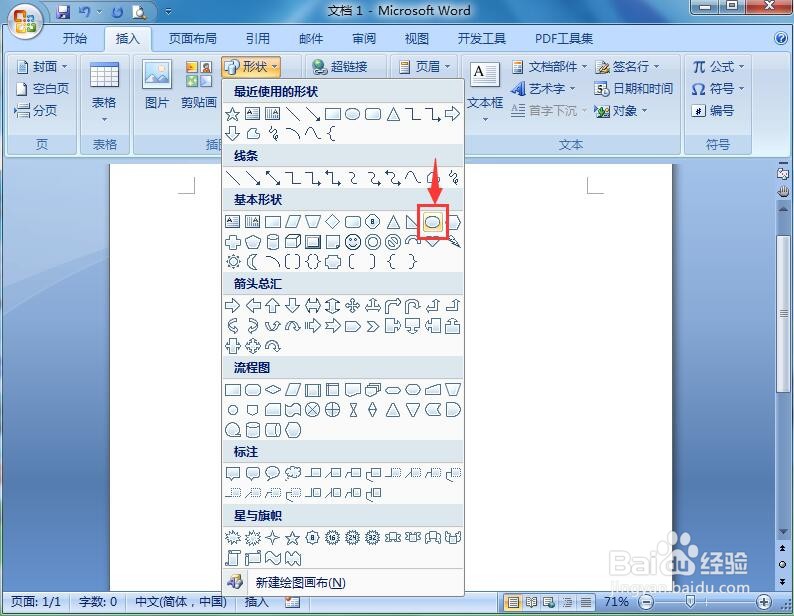
Task: Insert a Hyperlink
Action: tap(340, 66)
